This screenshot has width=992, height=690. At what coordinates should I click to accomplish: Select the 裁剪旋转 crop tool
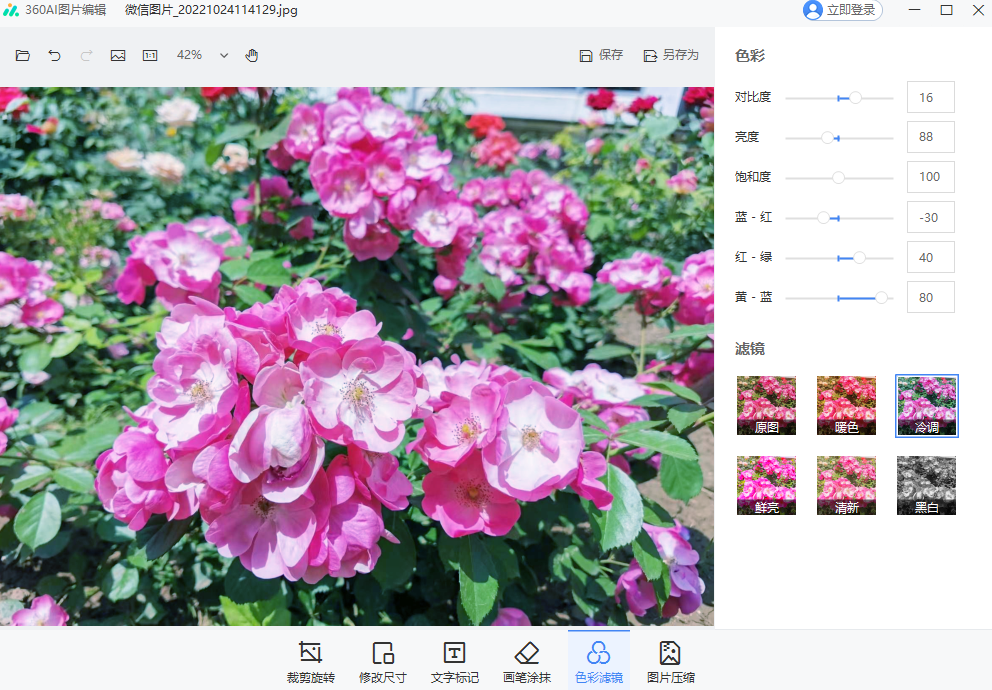[x=310, y=658]
